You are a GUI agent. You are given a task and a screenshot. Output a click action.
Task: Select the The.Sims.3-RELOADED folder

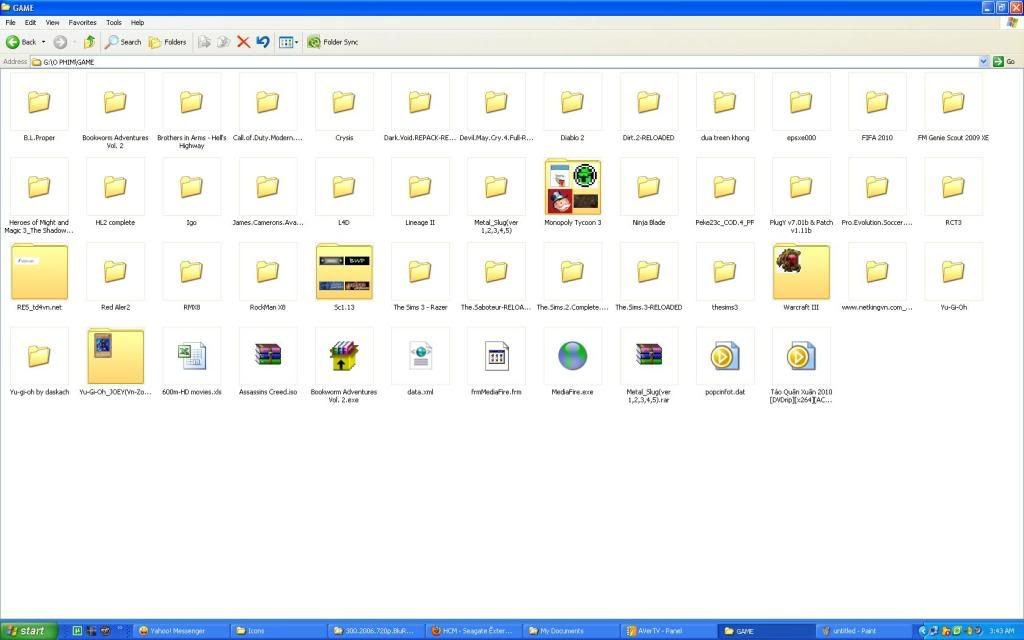pyautogui.click(x=648, y=278)
